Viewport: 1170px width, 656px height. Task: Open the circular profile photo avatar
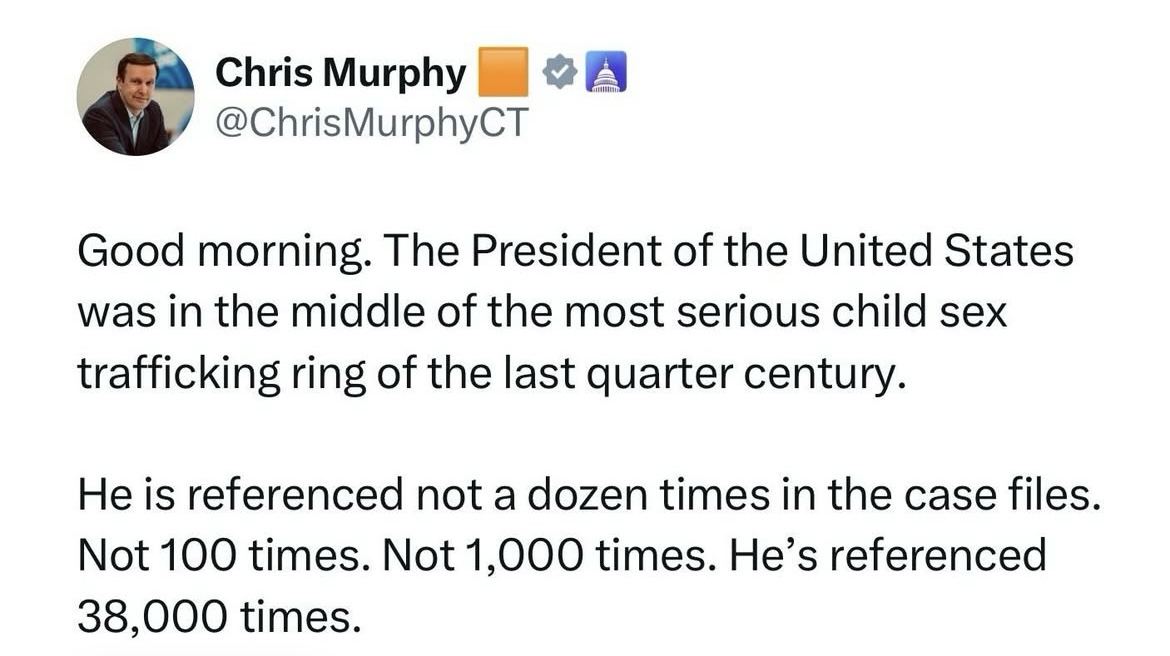(135, 97)
